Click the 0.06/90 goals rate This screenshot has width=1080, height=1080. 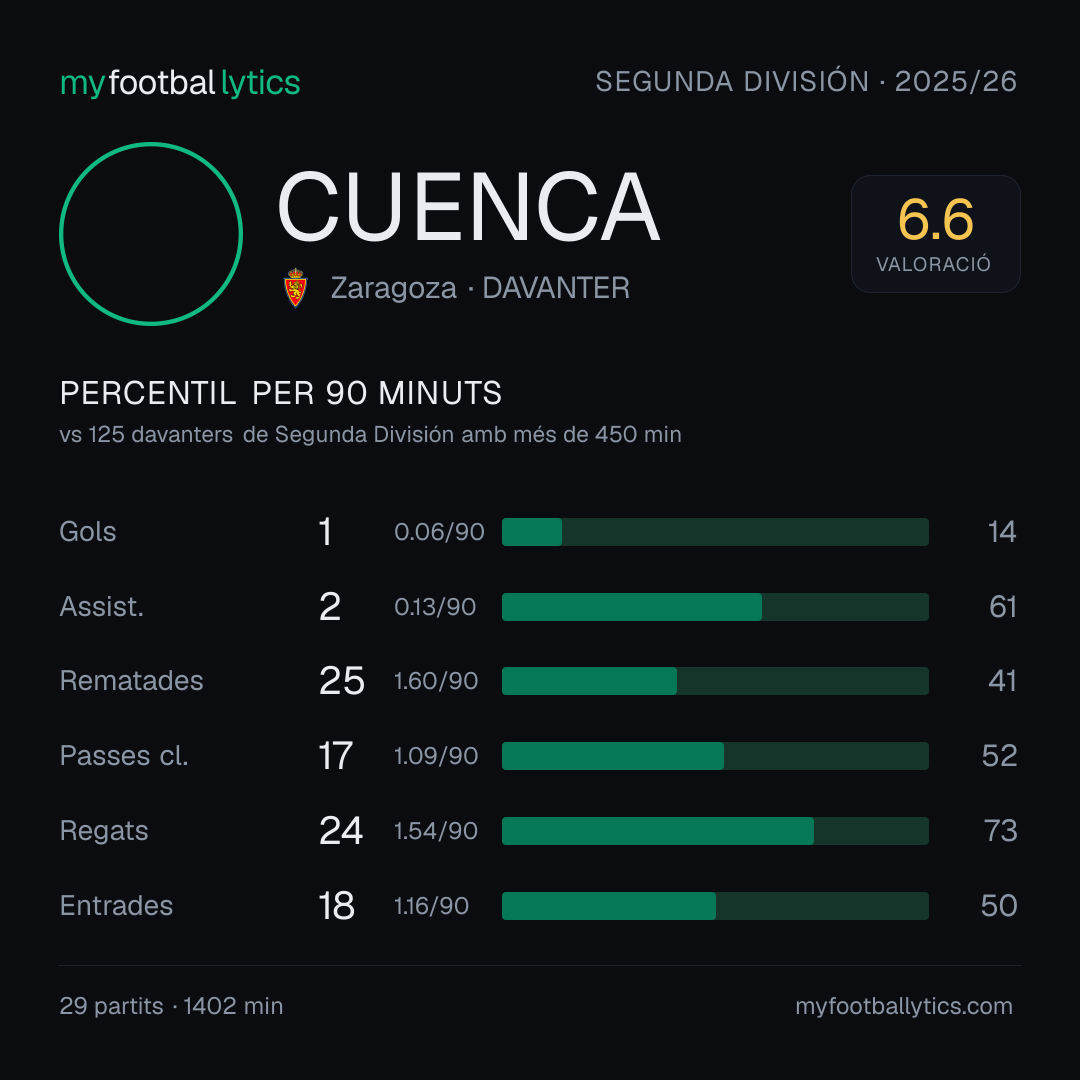point(439,532)
